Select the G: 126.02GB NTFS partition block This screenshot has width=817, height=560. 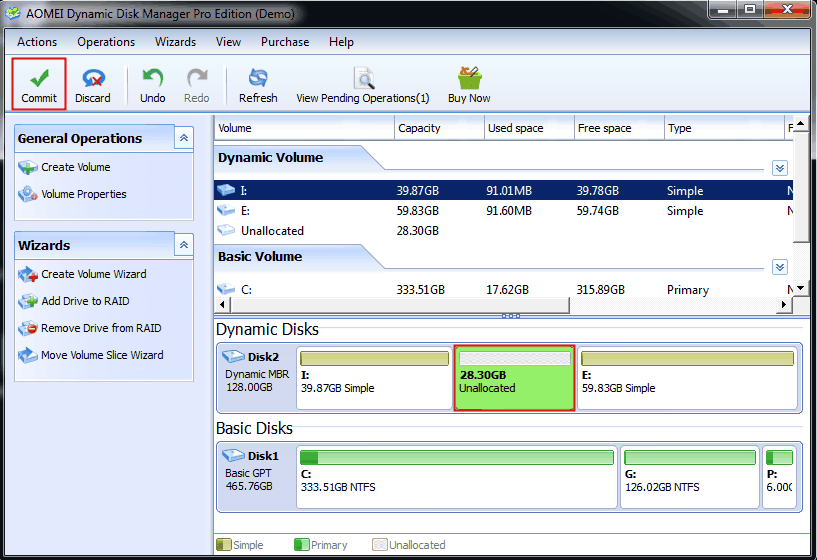690,477
